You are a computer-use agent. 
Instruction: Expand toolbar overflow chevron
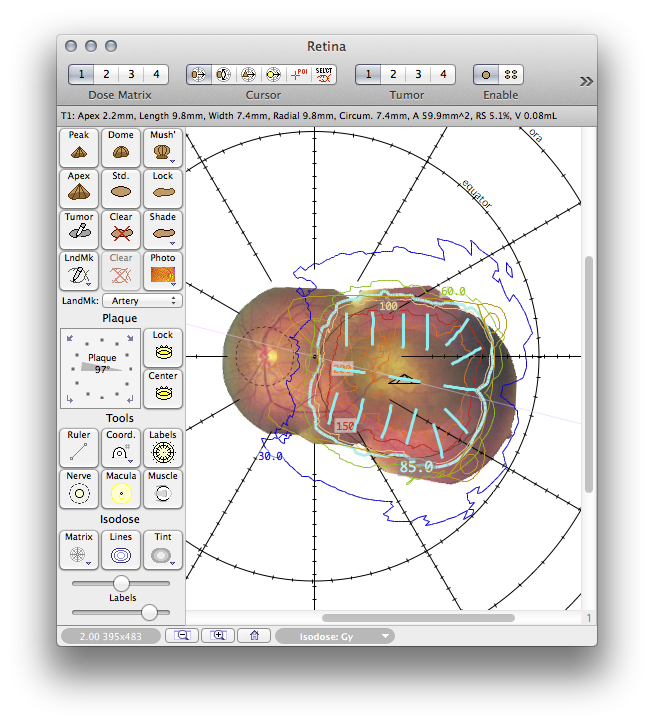586,81
